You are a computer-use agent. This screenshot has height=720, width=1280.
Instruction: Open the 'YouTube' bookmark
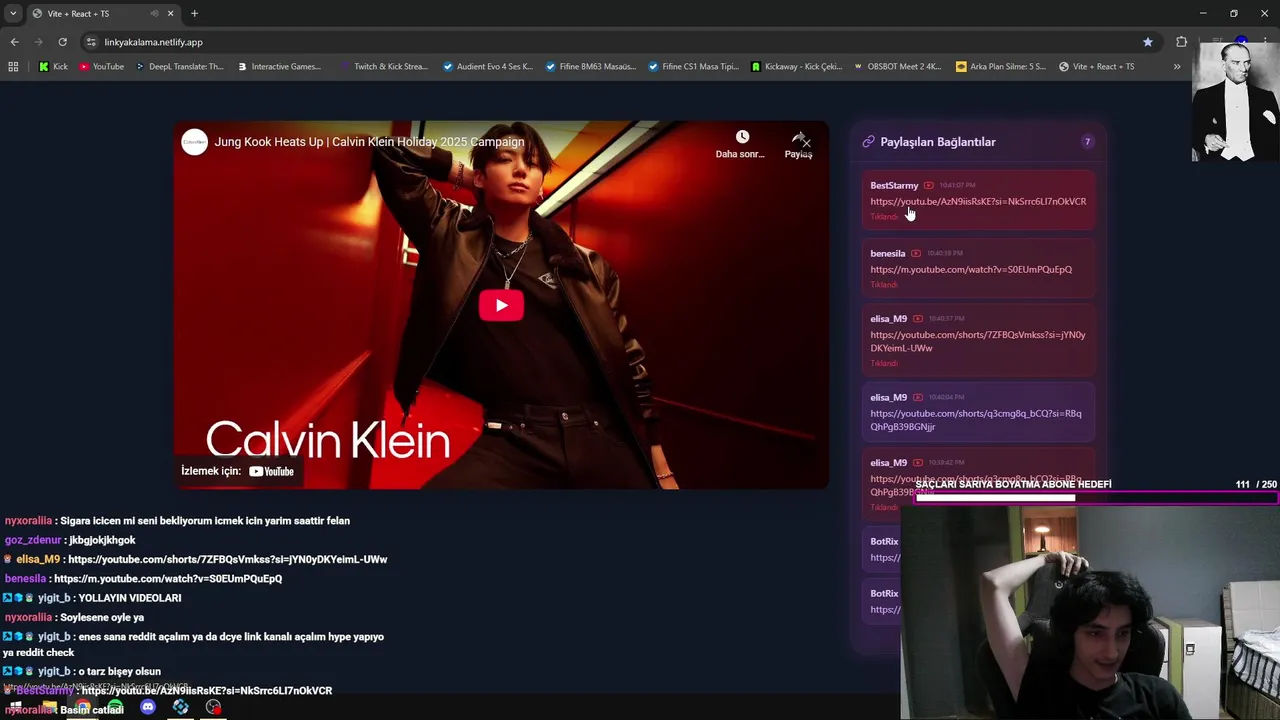101,67
